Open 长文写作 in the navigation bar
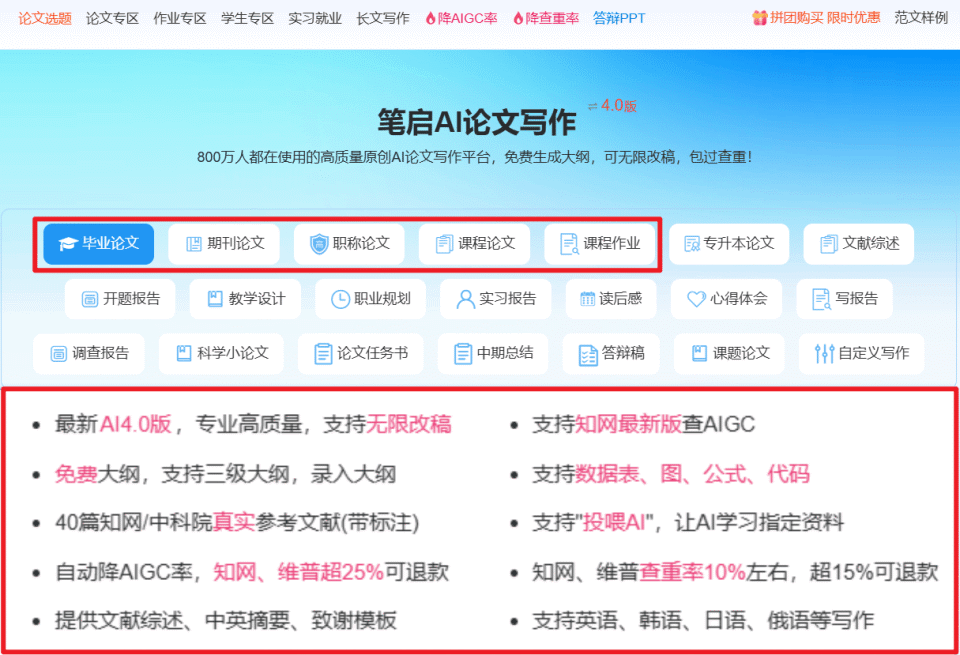 pyautogui.click(x=383, y=18)
